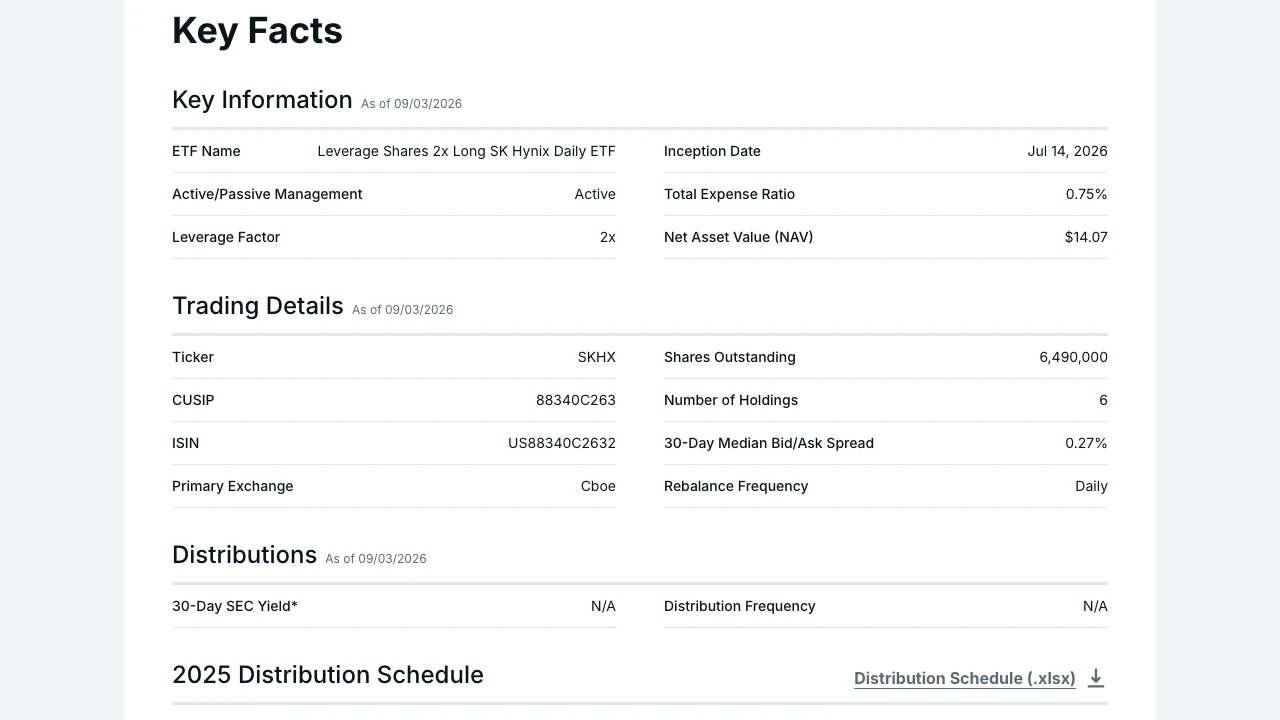Select the 0.75% expense ratio value
1280x720 pixels.
tap(1086, 194)
